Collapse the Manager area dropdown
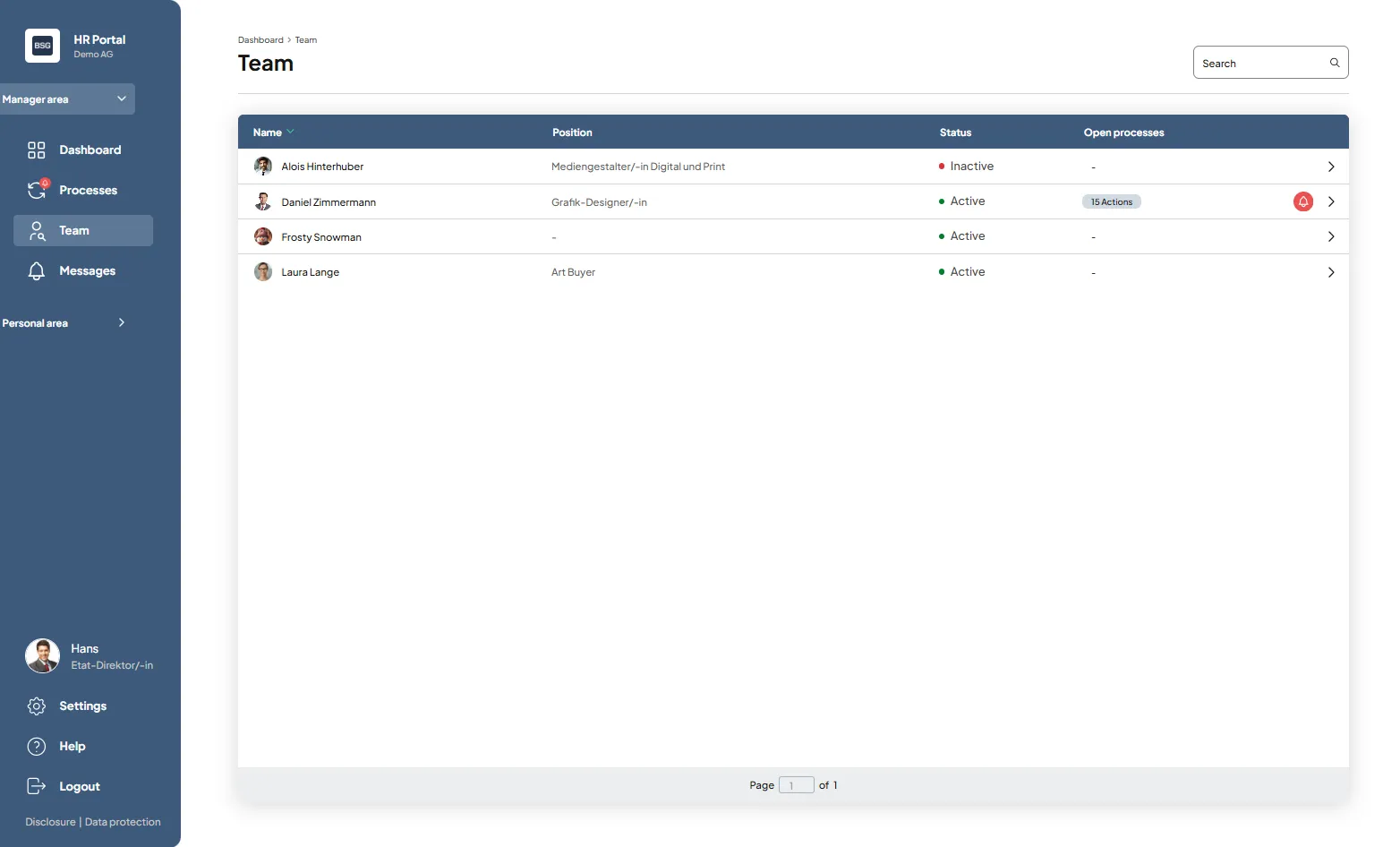1400x847 pixels. click(121, 99)
